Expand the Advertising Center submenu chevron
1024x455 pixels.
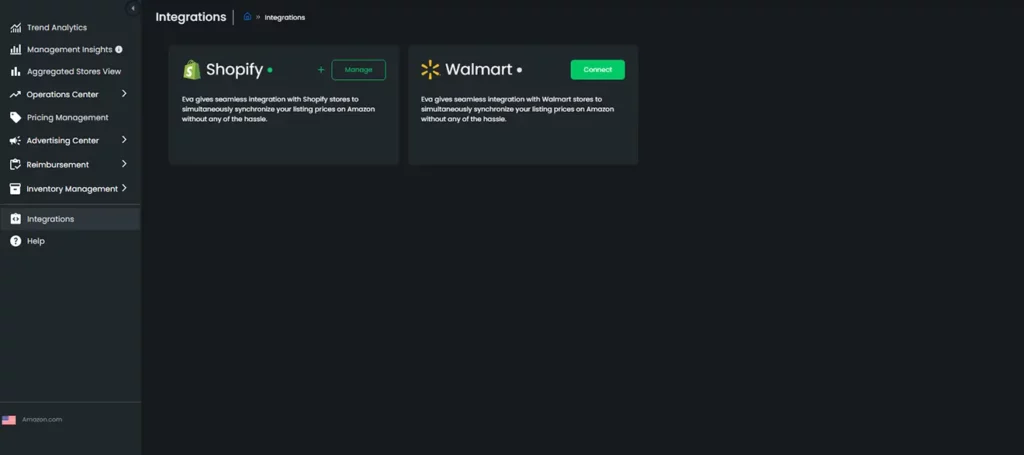(x=124, y=140)
